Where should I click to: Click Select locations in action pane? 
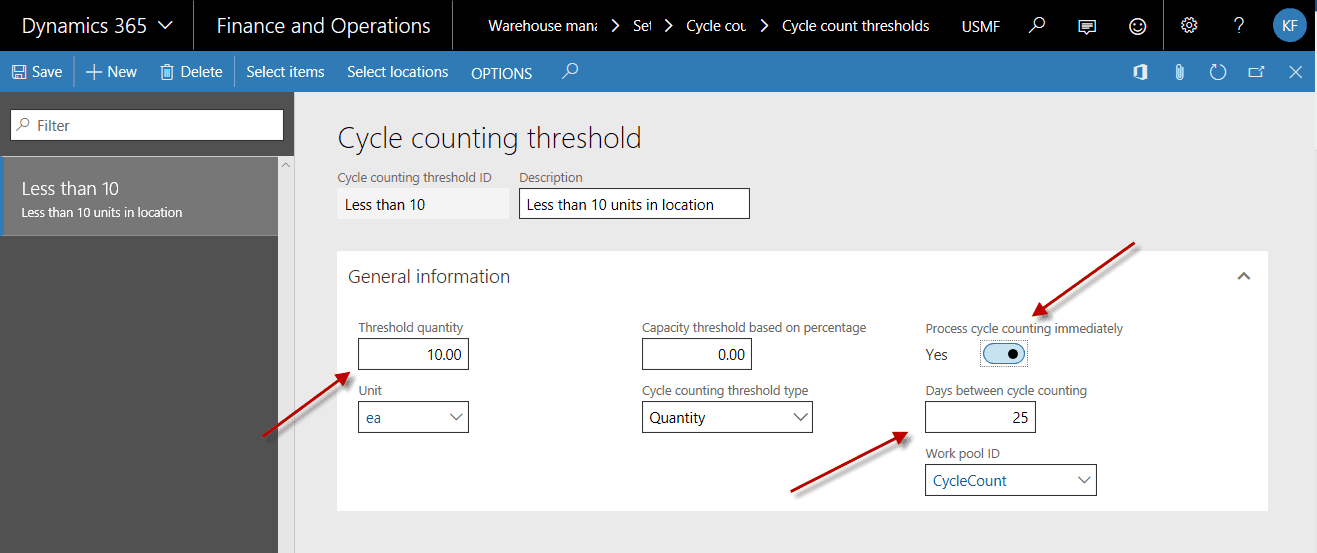[397, 72]
